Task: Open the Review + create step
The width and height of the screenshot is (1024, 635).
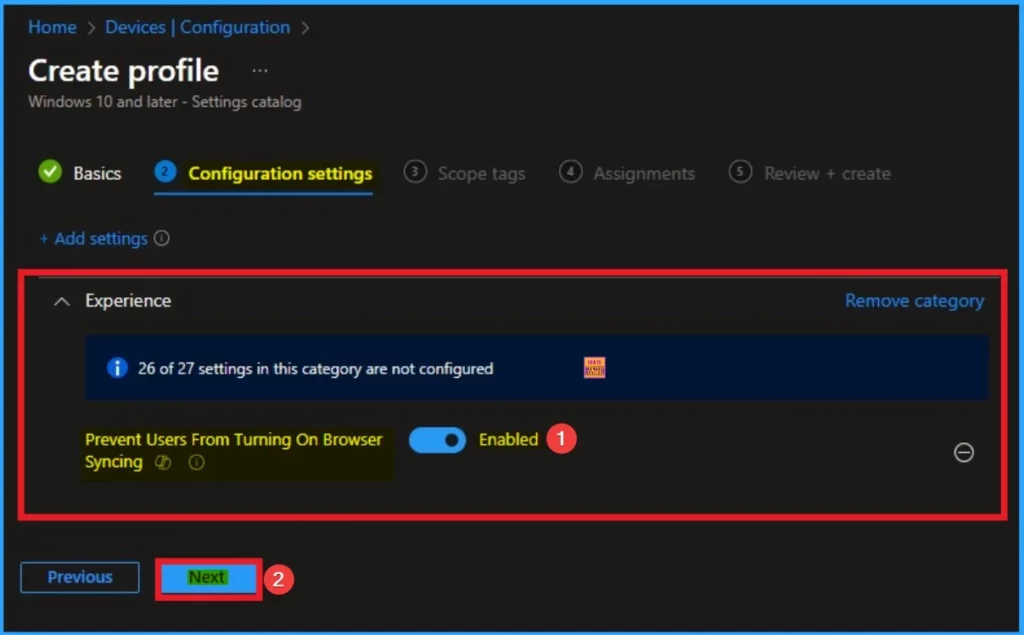Action: click(810, 173)
